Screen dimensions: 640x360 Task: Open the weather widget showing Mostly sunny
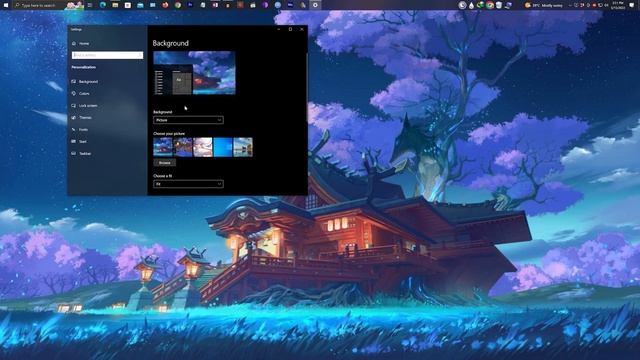coord(544,5)
